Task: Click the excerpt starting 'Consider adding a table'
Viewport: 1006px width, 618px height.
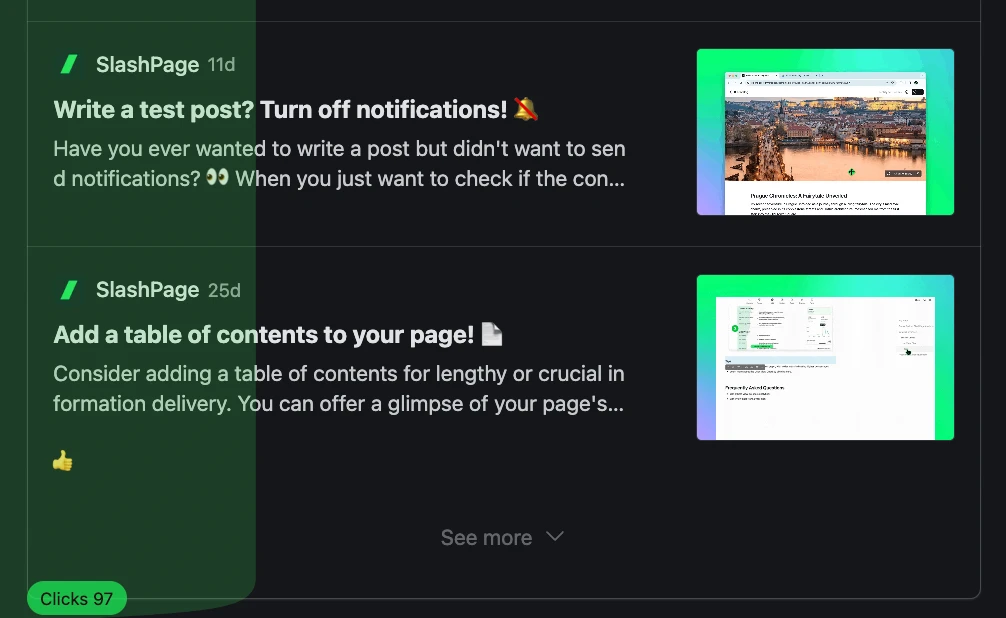Action: pyautogui.click(x=339, y=389)
